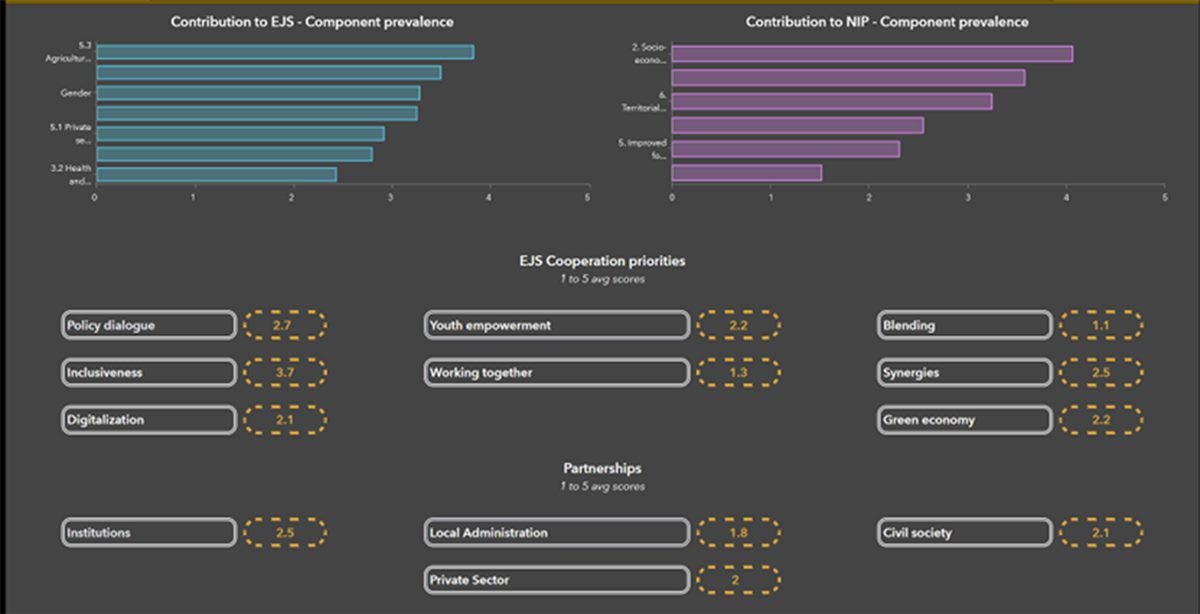Click the Private Sector partnership box

click(x=557, y=580)
